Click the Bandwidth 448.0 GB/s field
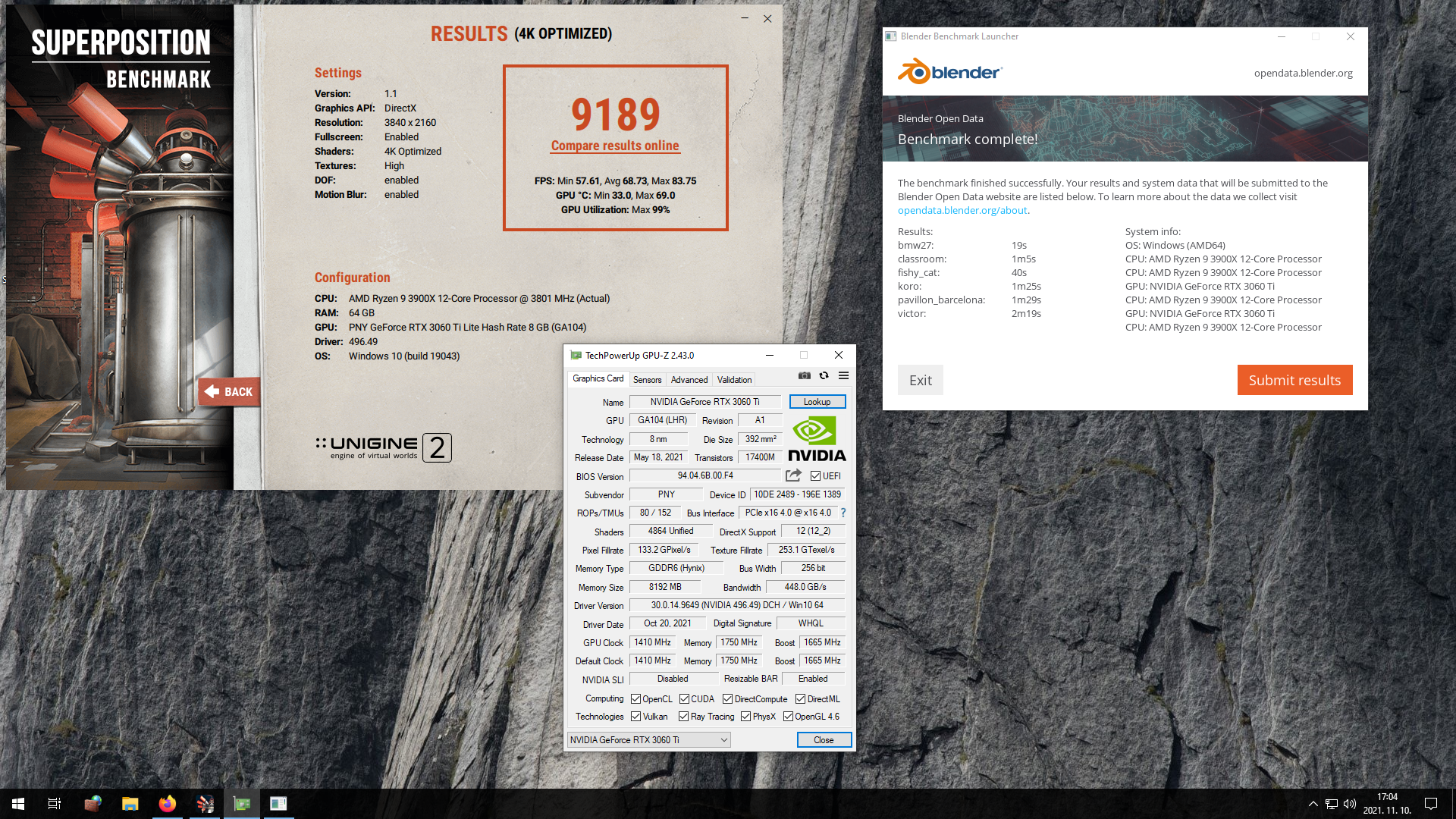 coord(805,587)
